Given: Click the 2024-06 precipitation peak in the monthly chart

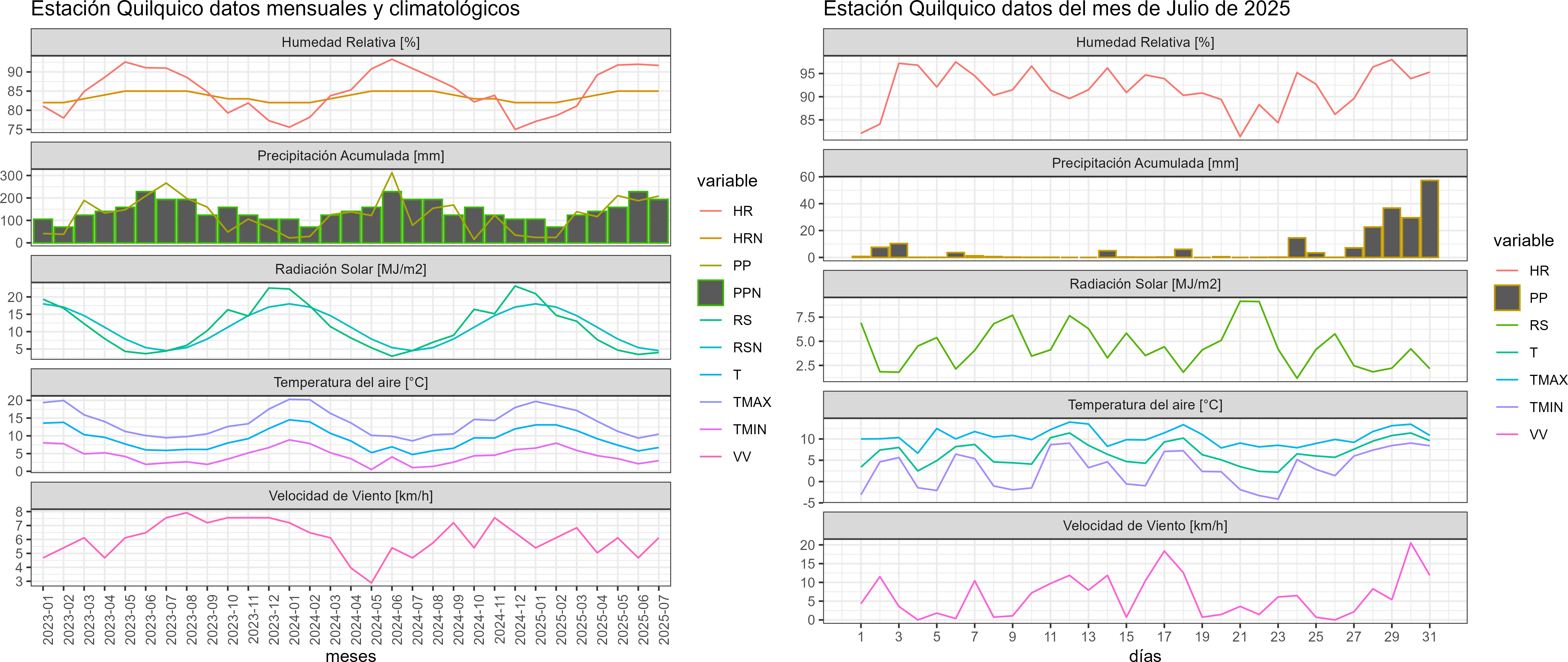Looking at the screenshot, I should [x=391, y=173].
